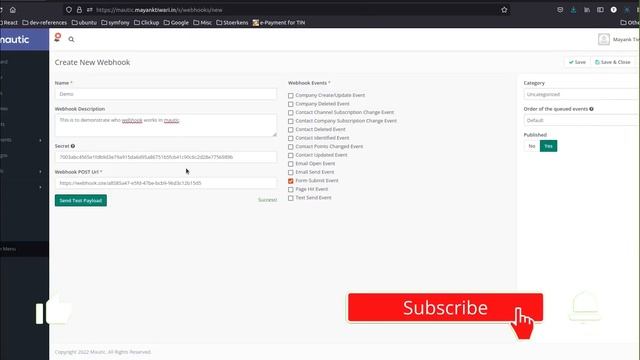Toggle the browser sidebar icon
The height and width of the screenshot is (360, 640).
[x=600, y=10]
